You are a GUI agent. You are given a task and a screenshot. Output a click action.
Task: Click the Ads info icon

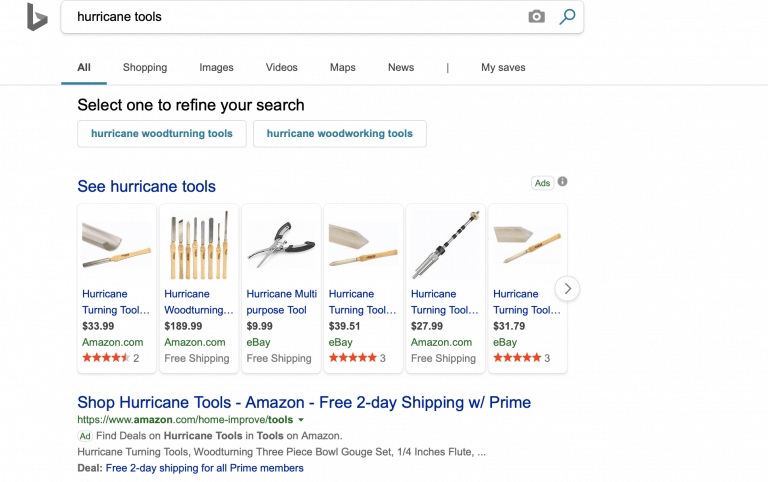pyautogui.click(x=563, y=182)
